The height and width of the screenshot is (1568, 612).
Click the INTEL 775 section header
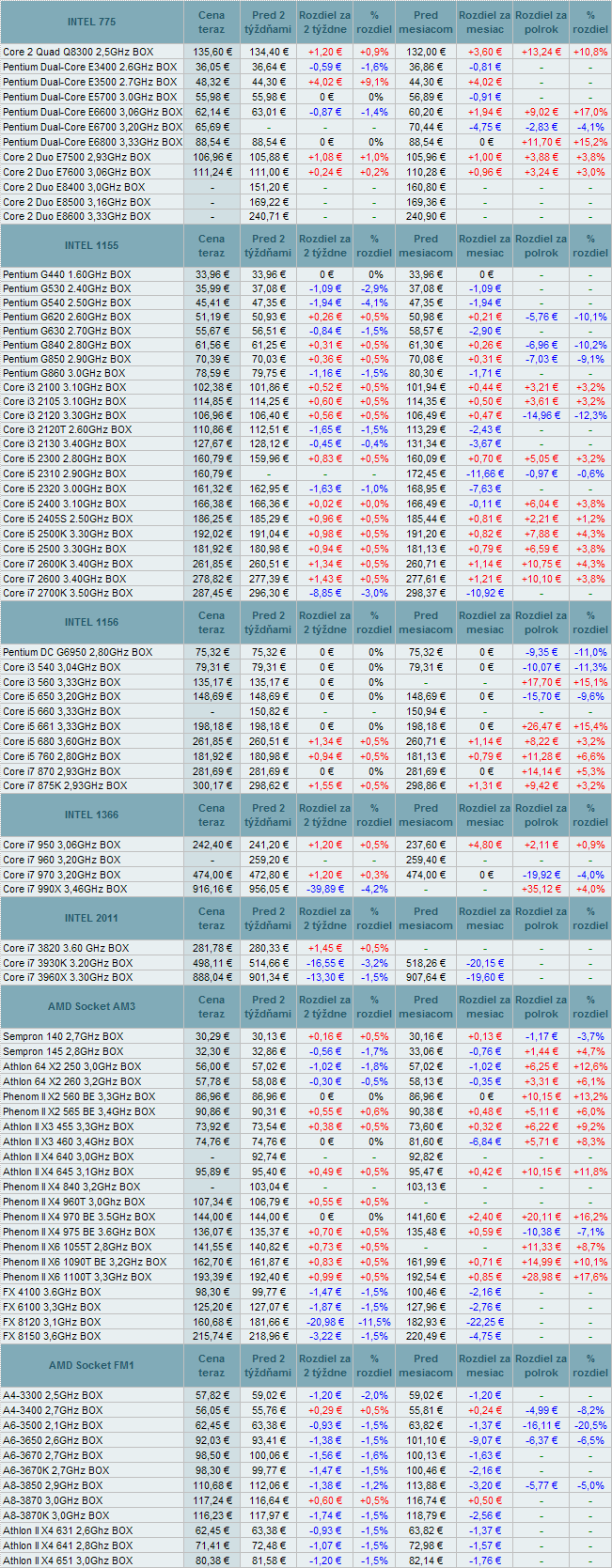(x=92, y=22)
